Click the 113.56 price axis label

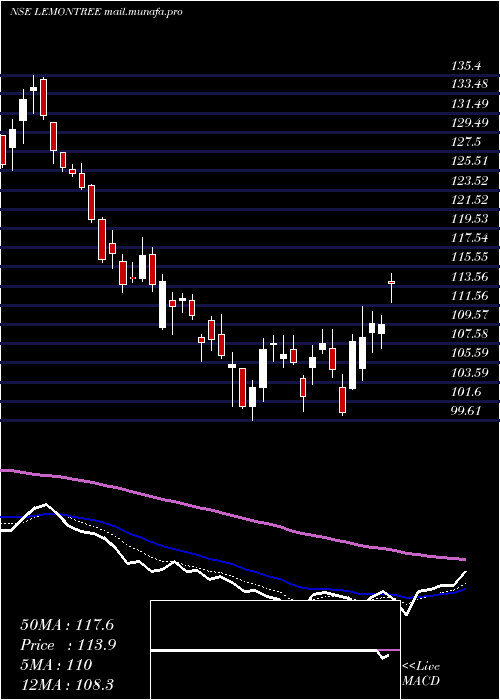(x=470, y=277)
